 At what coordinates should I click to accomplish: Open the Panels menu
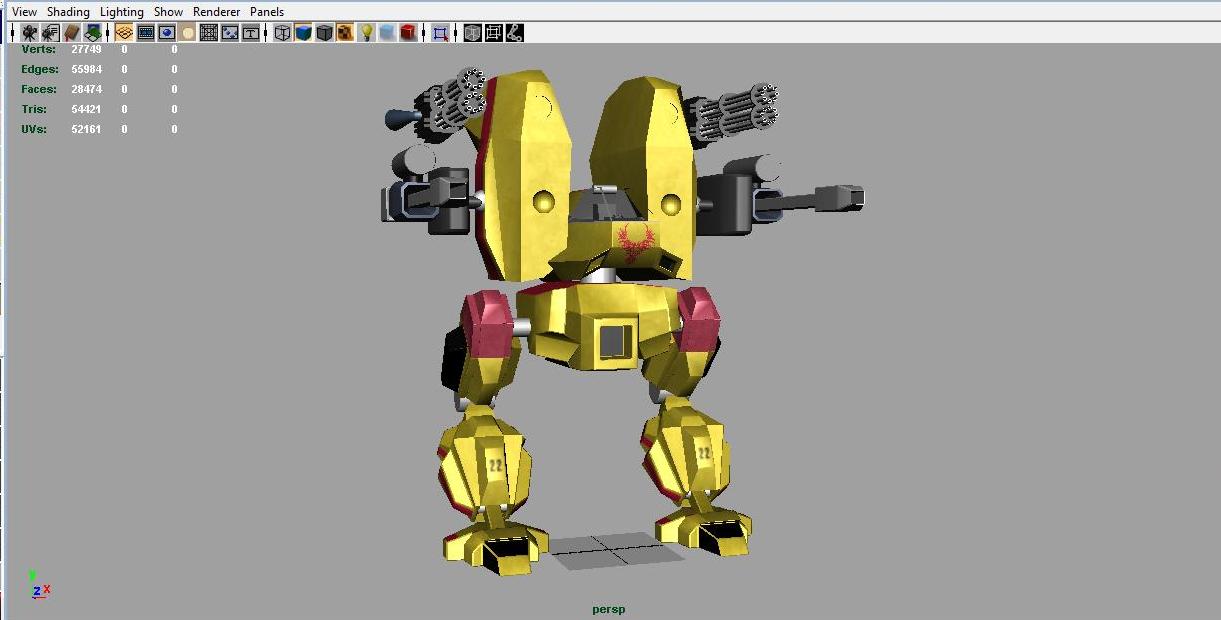click(x=267, y=12)
